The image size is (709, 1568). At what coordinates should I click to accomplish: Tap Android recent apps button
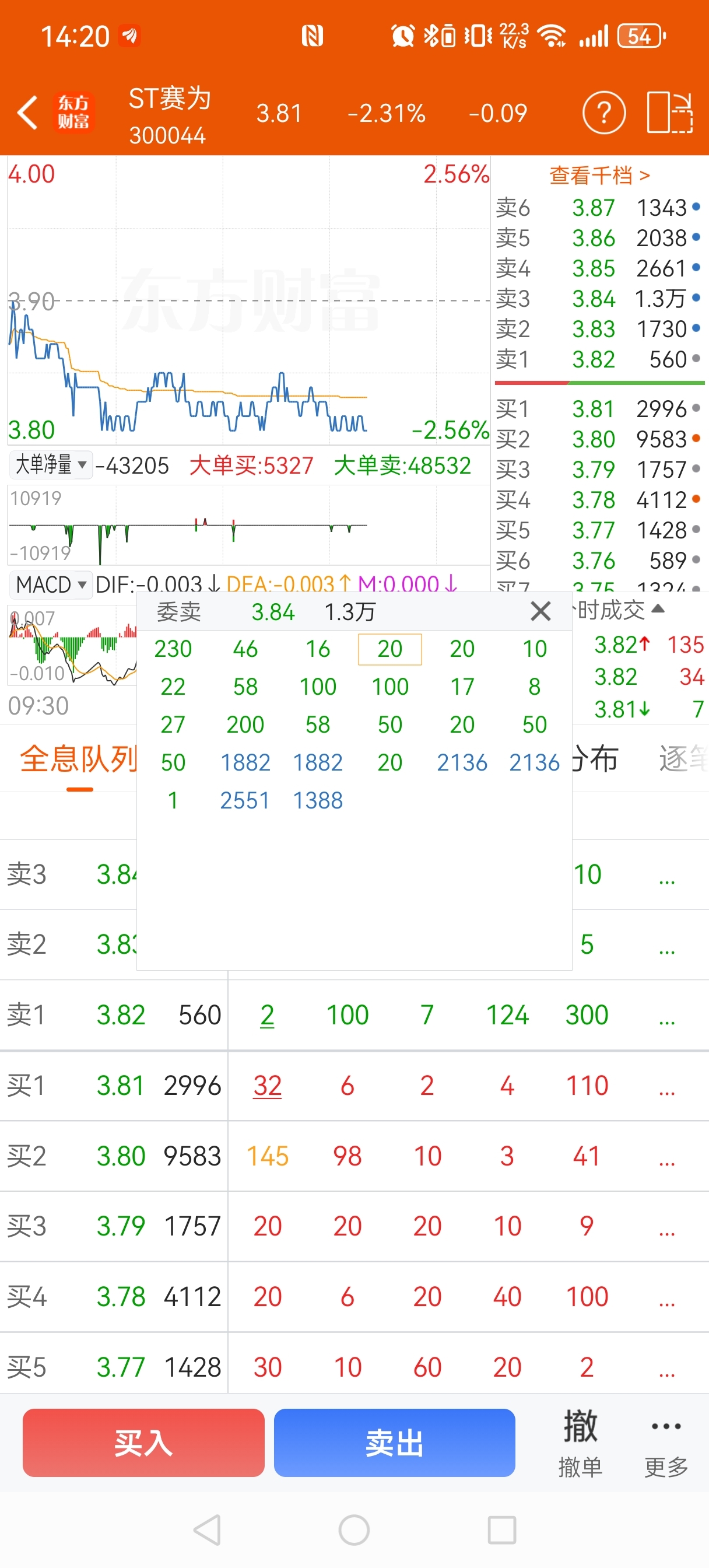(502, 1530)
